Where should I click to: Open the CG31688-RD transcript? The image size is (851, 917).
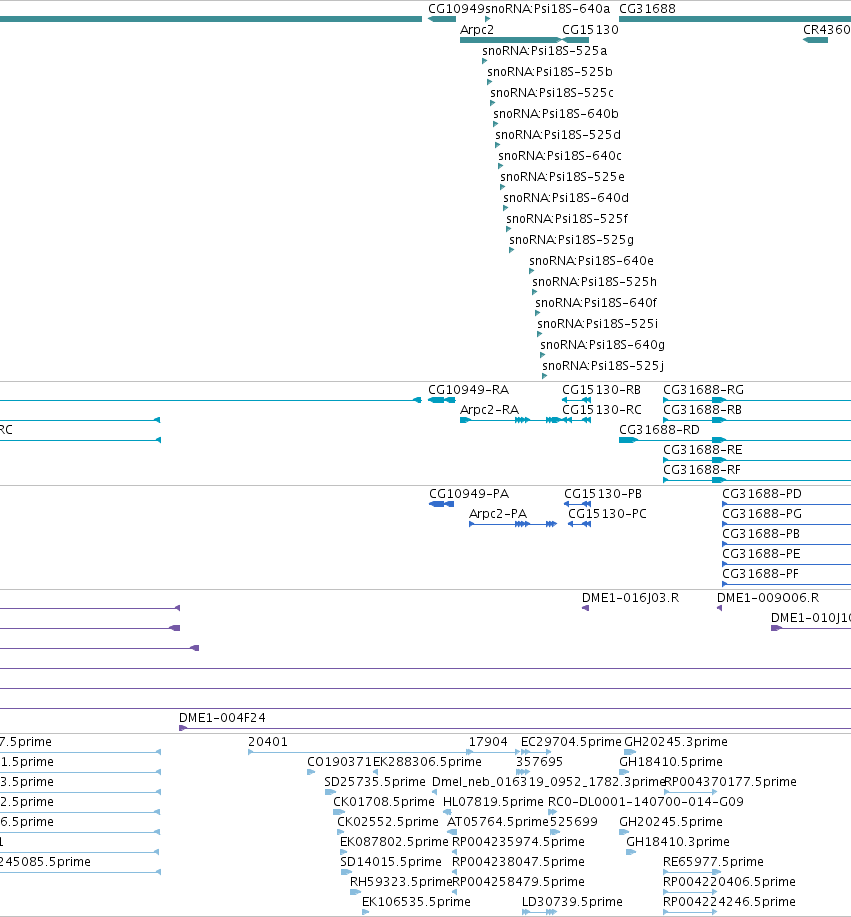[735, 440]
